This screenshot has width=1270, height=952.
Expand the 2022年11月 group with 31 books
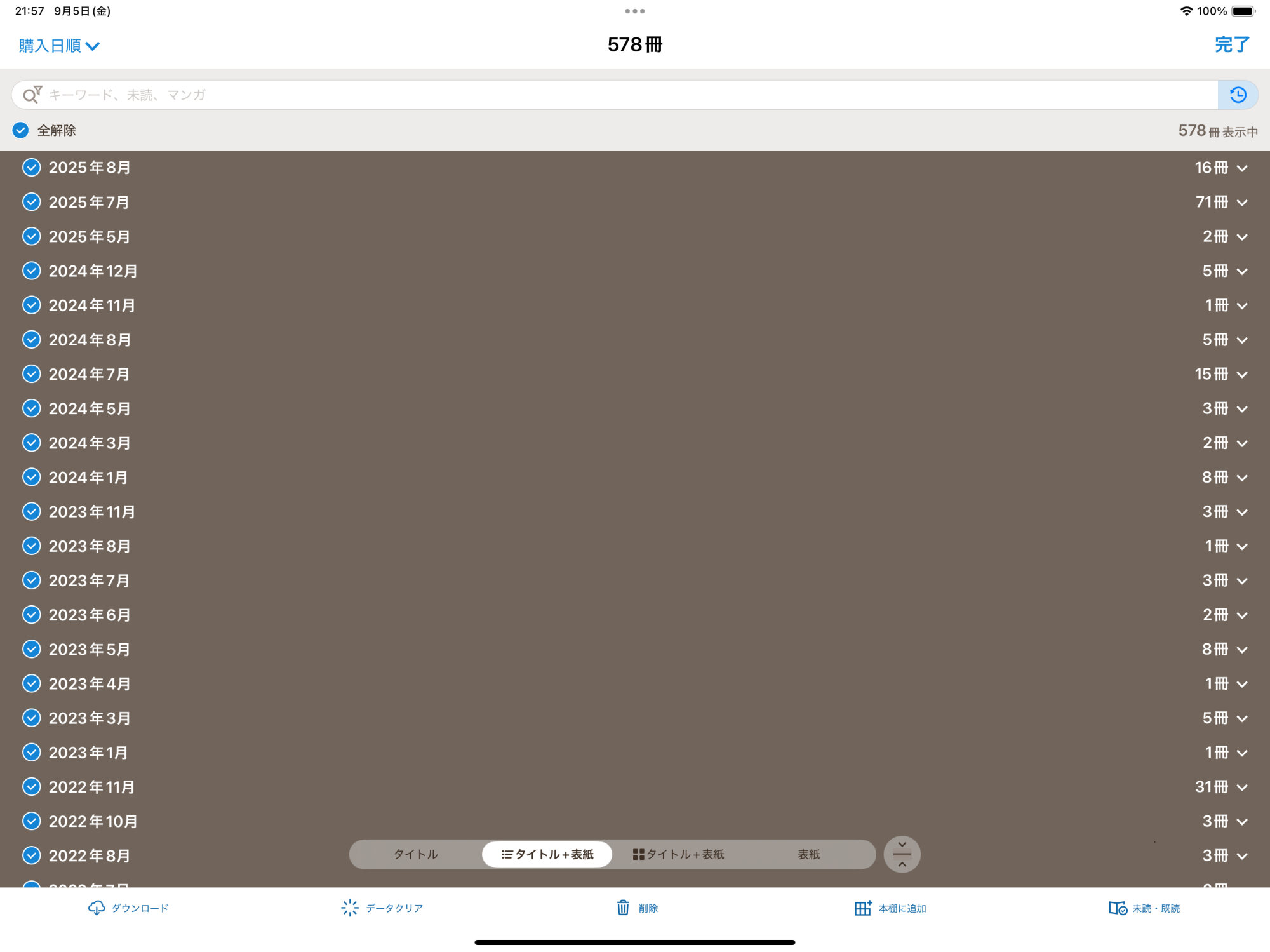[x=1242, y=788]
